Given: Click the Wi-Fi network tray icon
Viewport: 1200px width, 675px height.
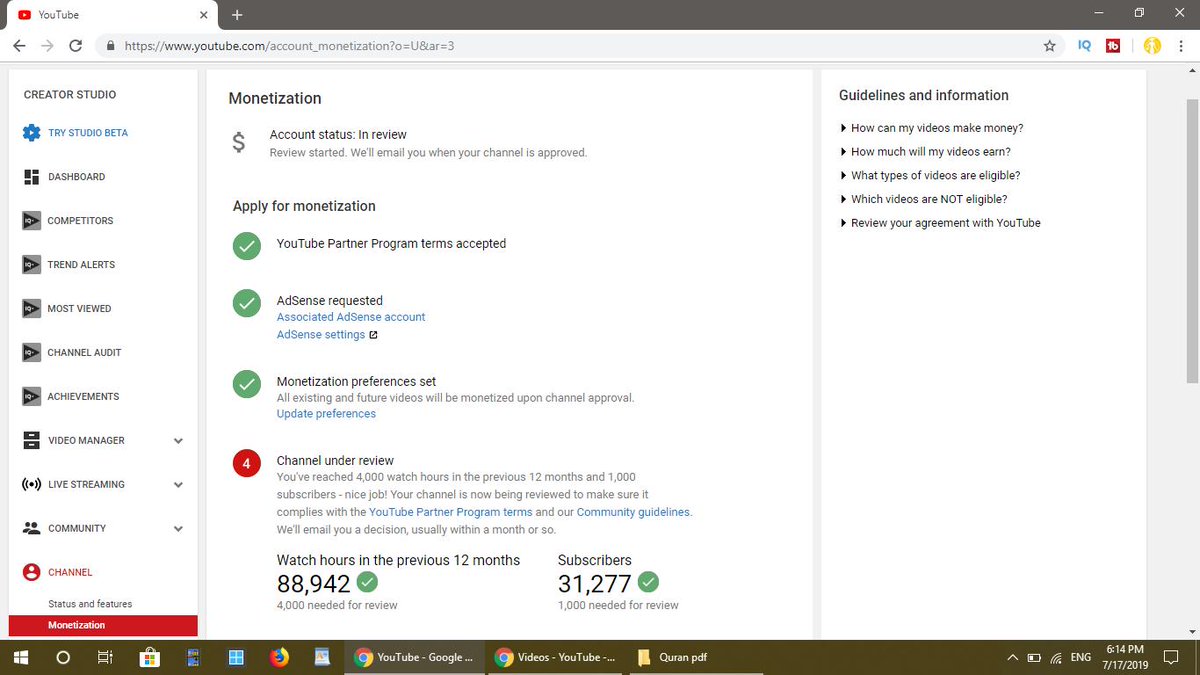Looking at the screenshot, I should pyautogui.click(x=1056, y=657).
